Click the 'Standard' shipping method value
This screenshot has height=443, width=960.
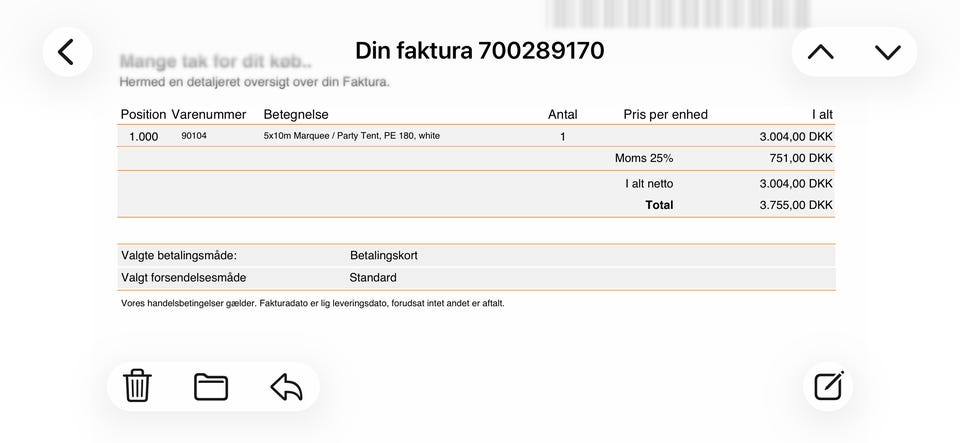[x=373, y=277]
